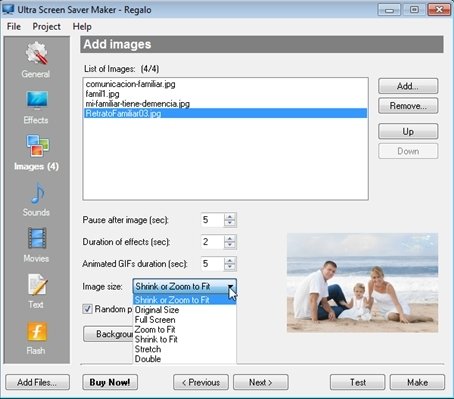
Task: Open the Help menu
Action: [x=82, y=26]
